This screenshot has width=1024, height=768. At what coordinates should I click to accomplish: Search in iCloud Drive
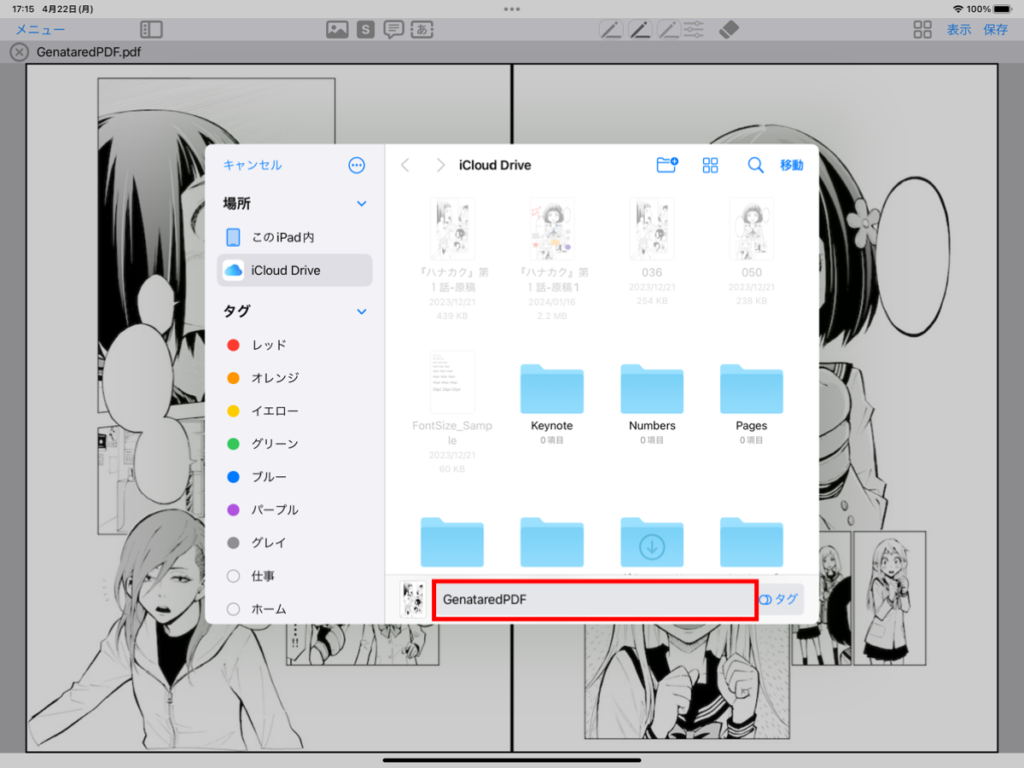[755, 165]
